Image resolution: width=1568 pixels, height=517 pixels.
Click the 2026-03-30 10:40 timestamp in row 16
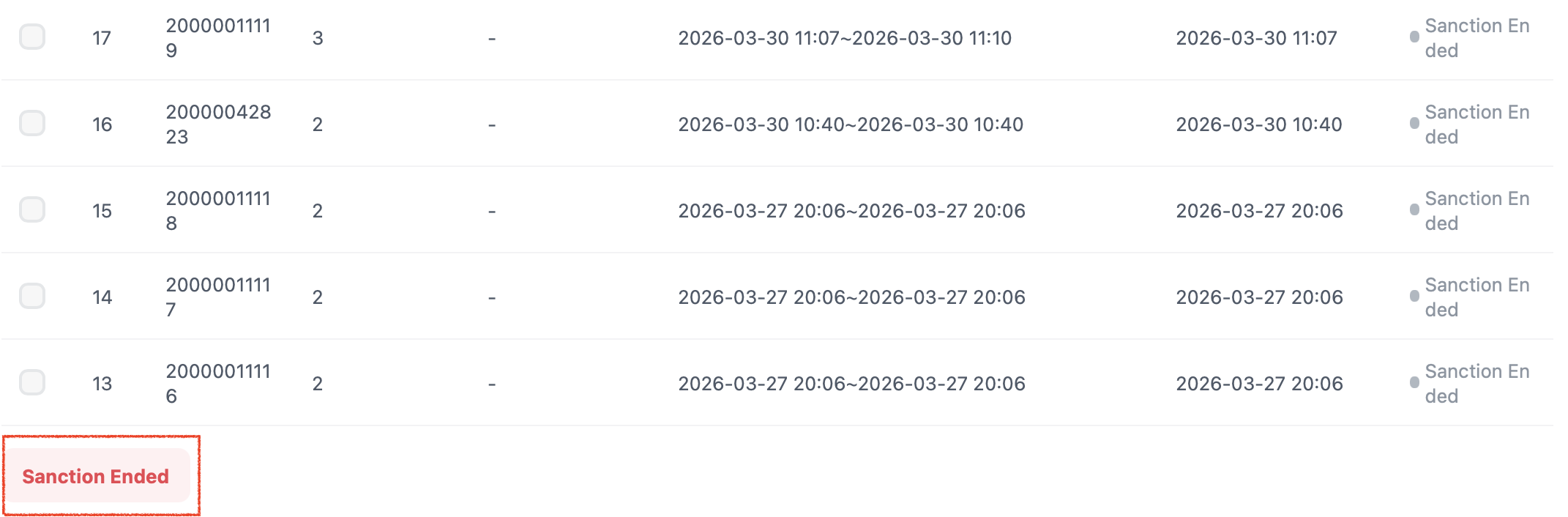point(1258,124)
